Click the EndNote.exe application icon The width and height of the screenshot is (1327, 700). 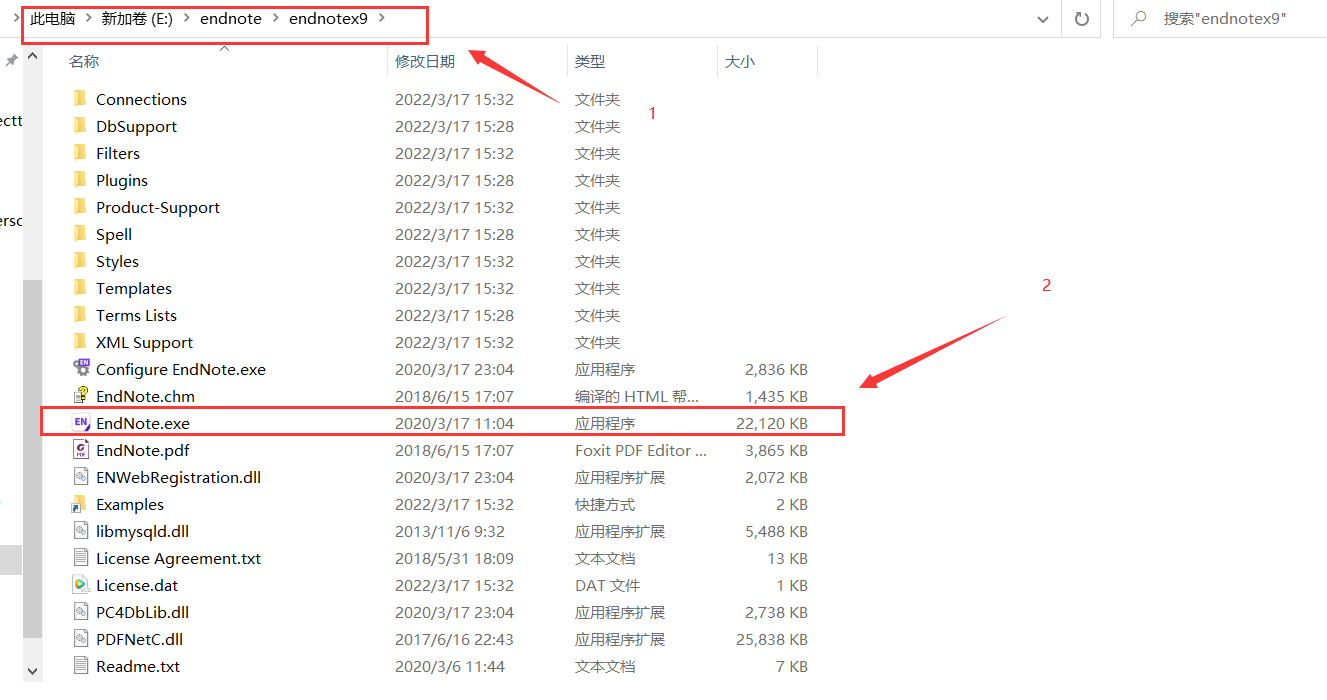(81, 423)
